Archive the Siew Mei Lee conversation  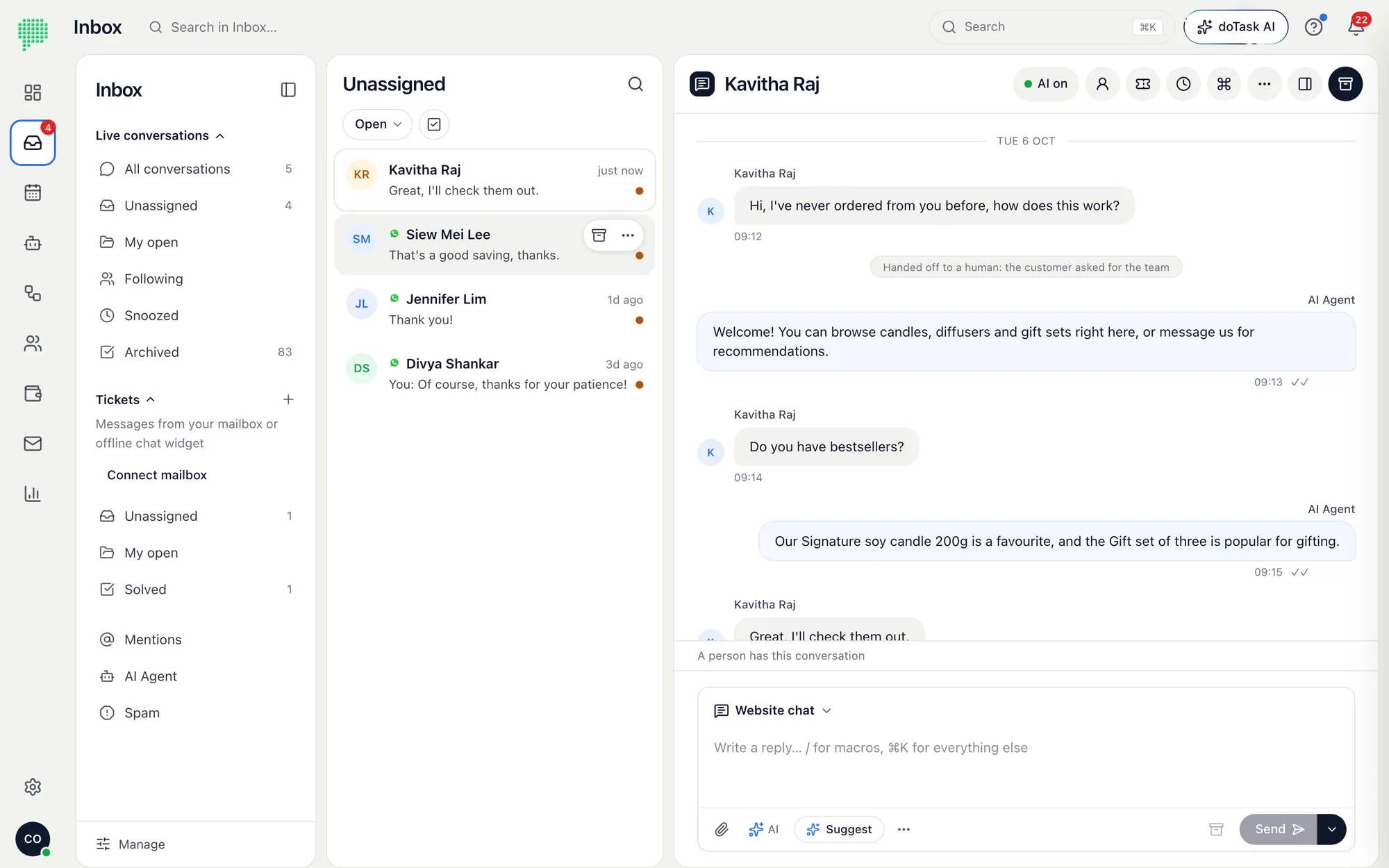599,235
